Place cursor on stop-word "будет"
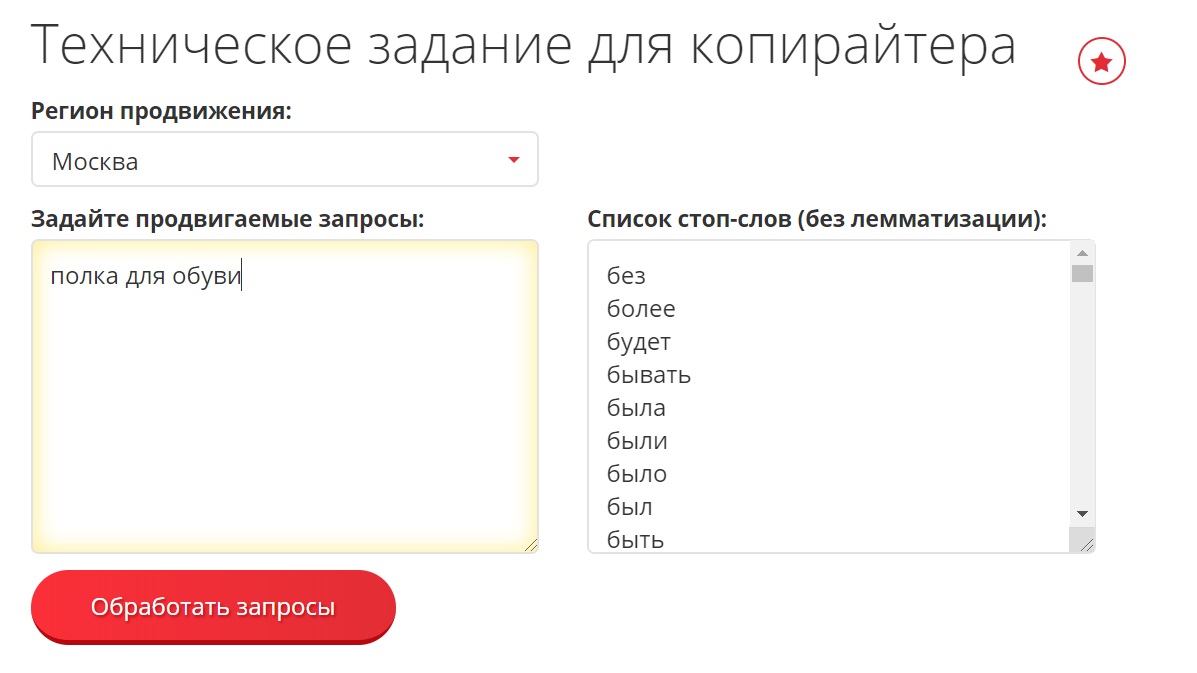Screen dimensions: 1197x673 tap(639, 342)
